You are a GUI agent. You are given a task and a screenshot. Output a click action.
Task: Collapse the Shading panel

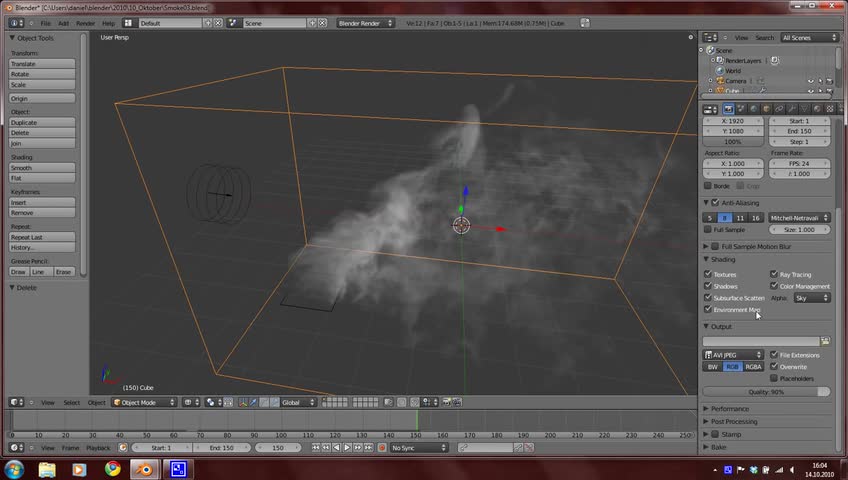pyautogui.click(x=723, y=259)
